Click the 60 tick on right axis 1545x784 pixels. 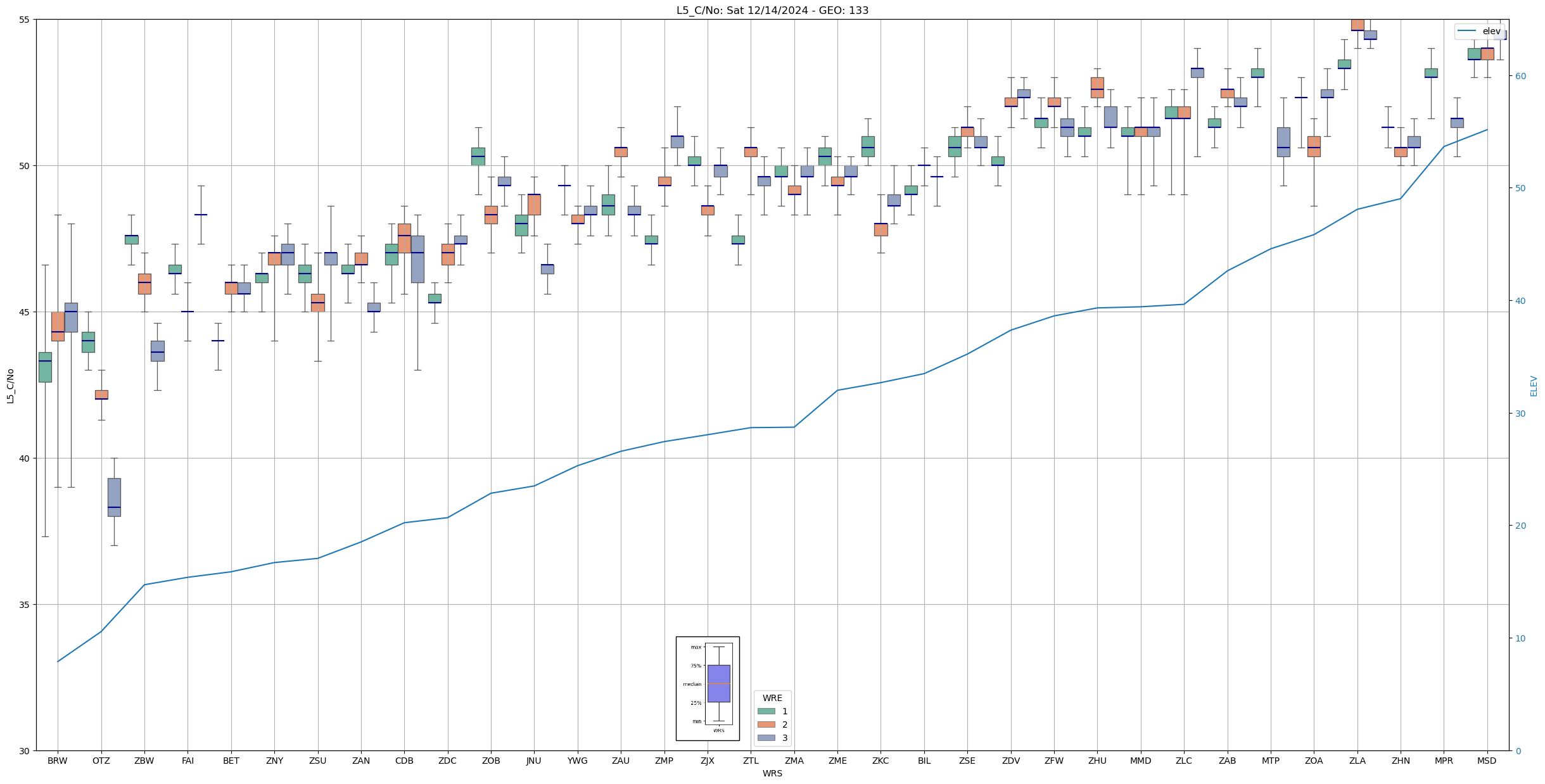[1520, 76]
